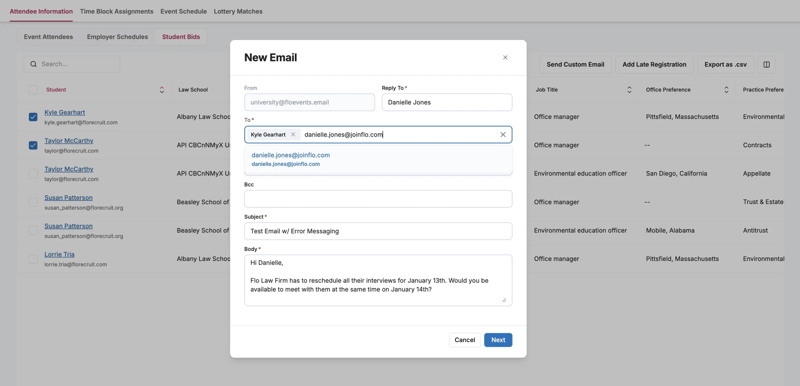
Task: Open the Employer Schedules sub-tab
Action: point(117,37)
